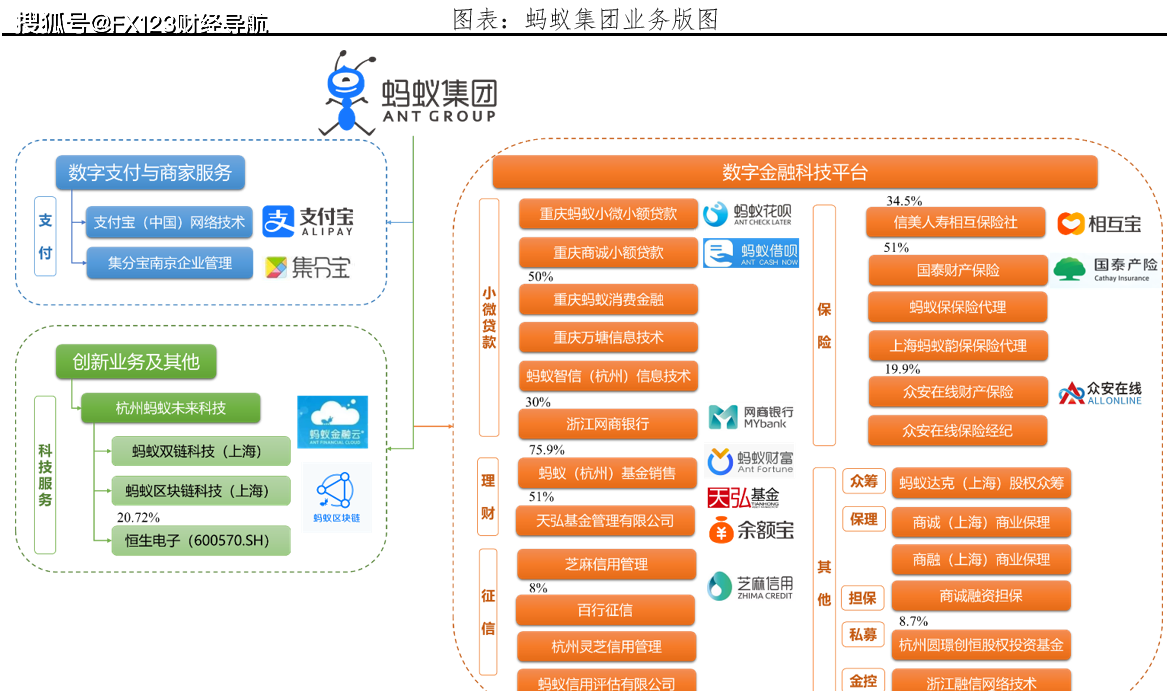Click the 国泰产险 Cathay Insurance tree logo

coord(1106,269)
